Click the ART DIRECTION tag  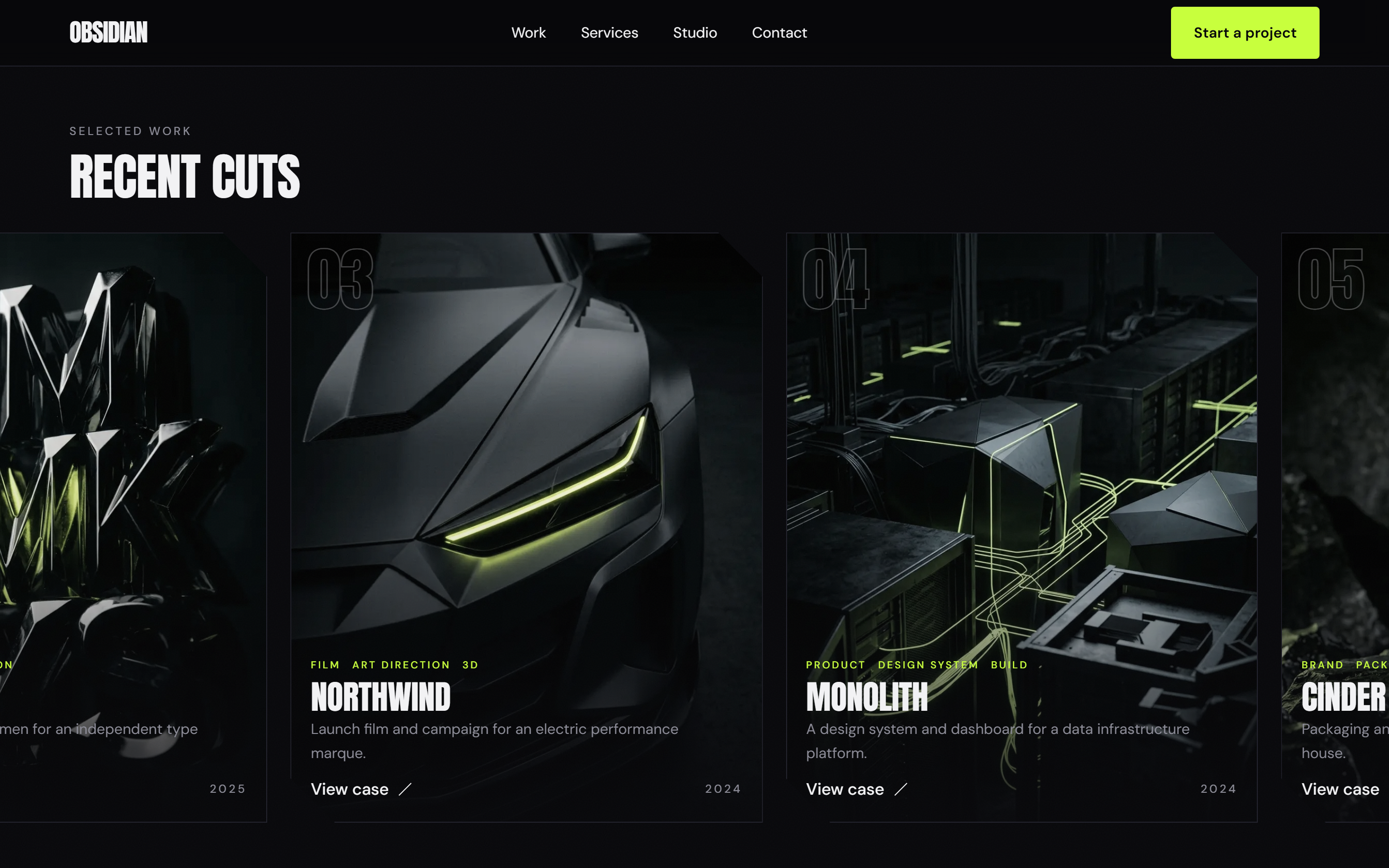pos(401,665)
